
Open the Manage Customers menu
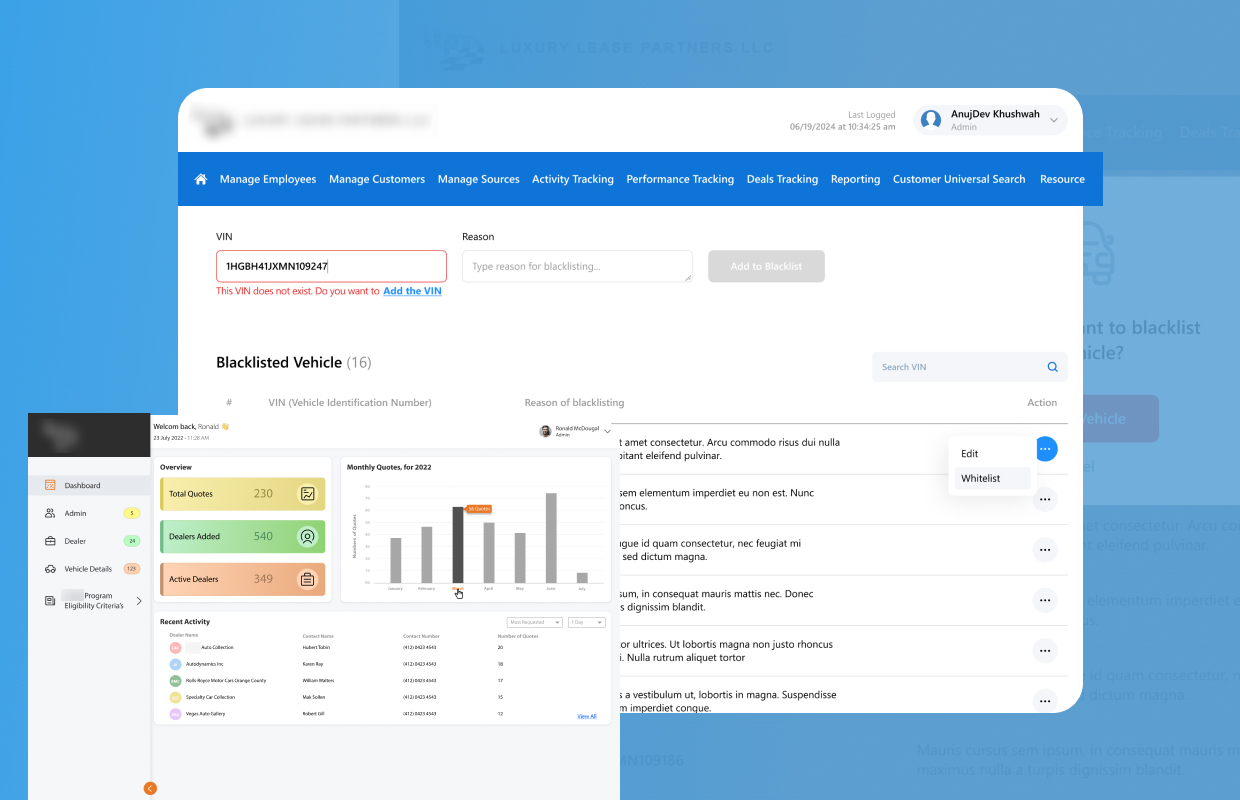pos(377,179)
